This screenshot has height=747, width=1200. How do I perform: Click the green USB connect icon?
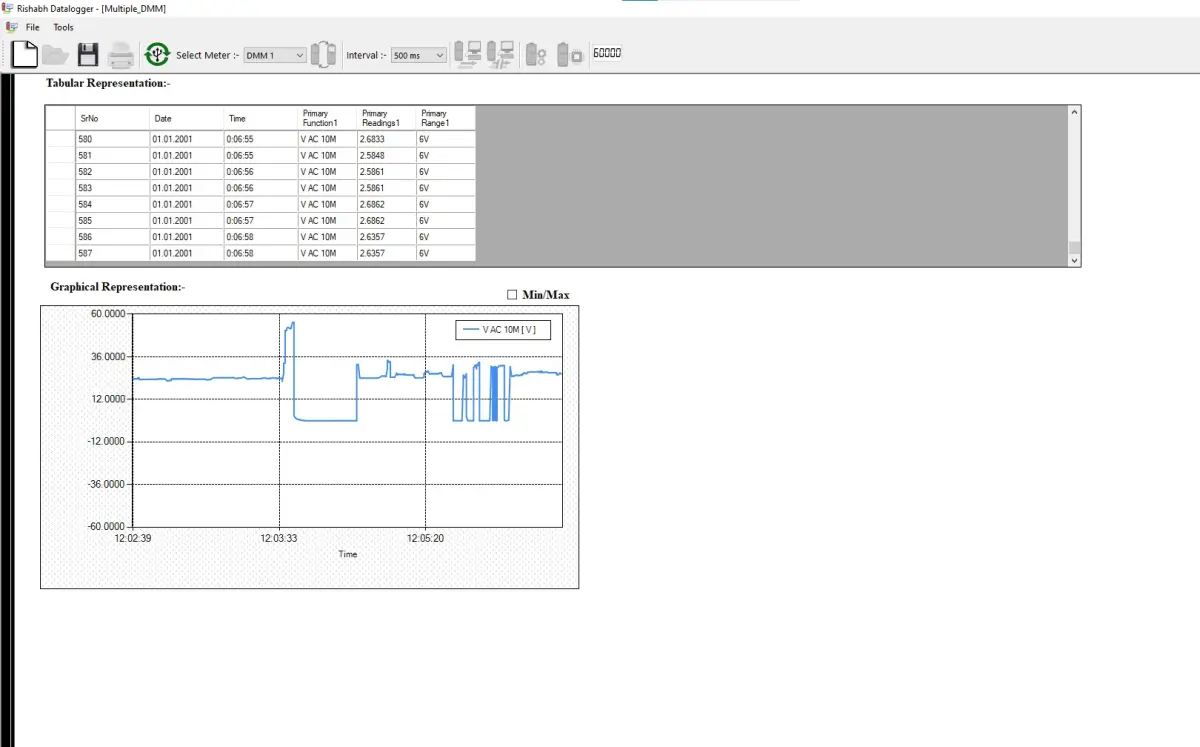tap(157, 54)
